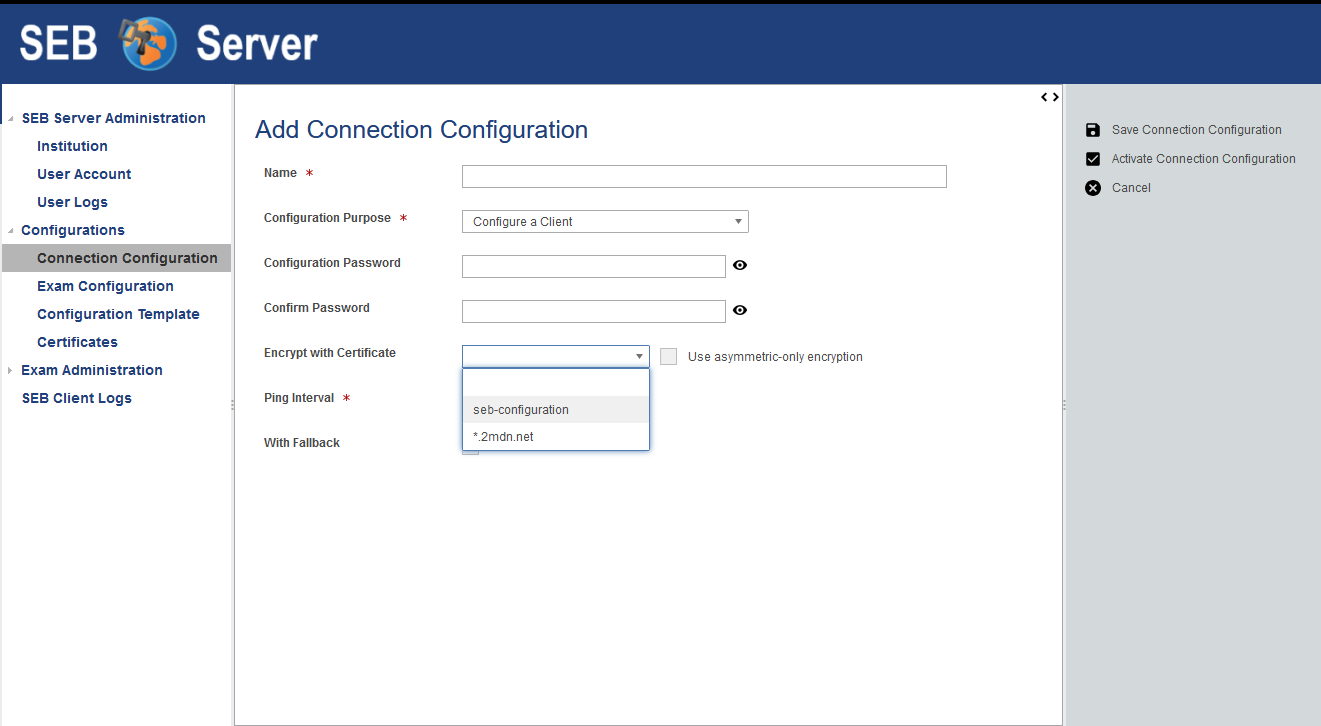This screenshot has height=726, width=1321.
Task: Click the Save Connection Configuration disk icon
Action: tap(1093, 130)
